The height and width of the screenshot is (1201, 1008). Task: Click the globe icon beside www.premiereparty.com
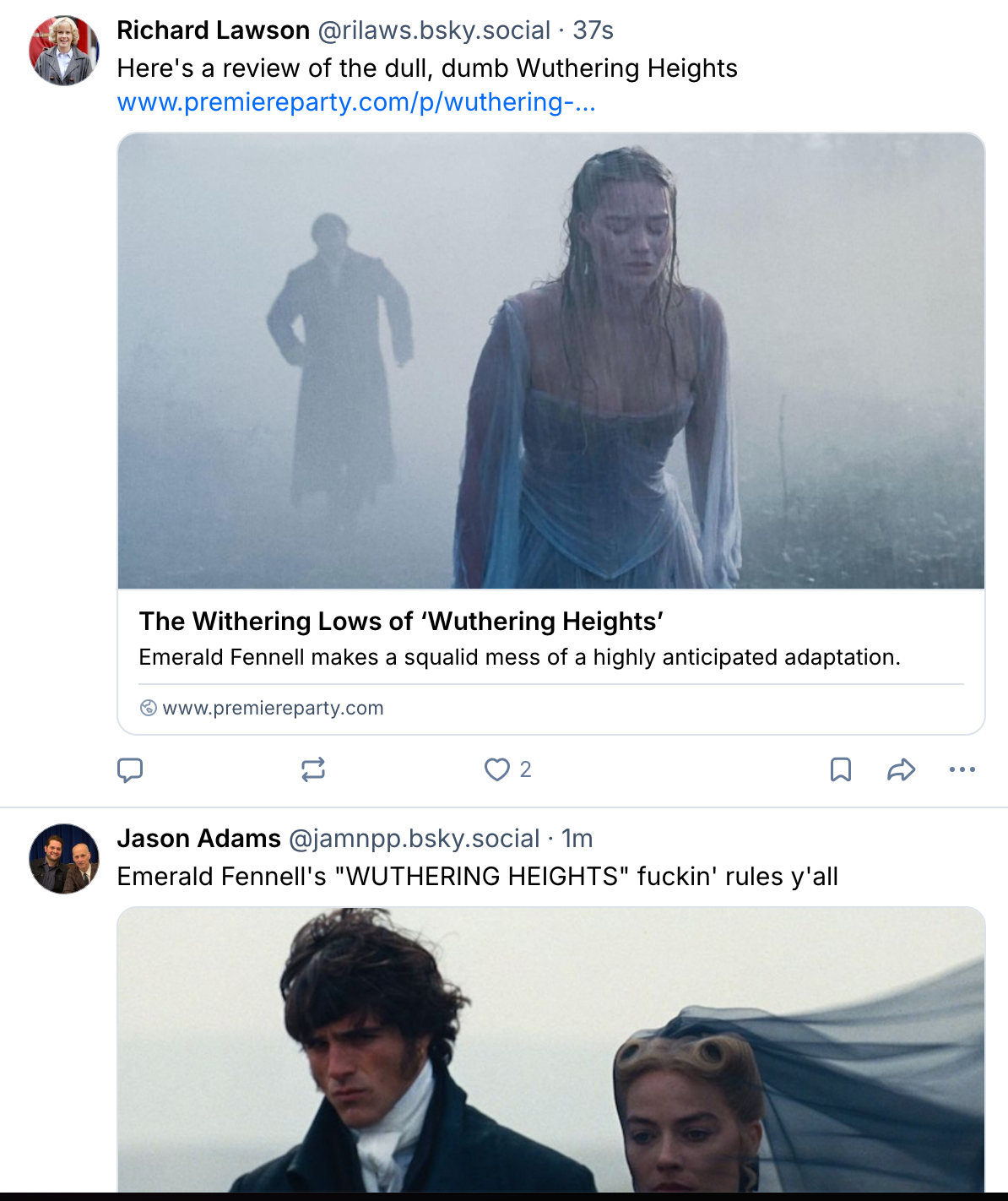(149, 708)
